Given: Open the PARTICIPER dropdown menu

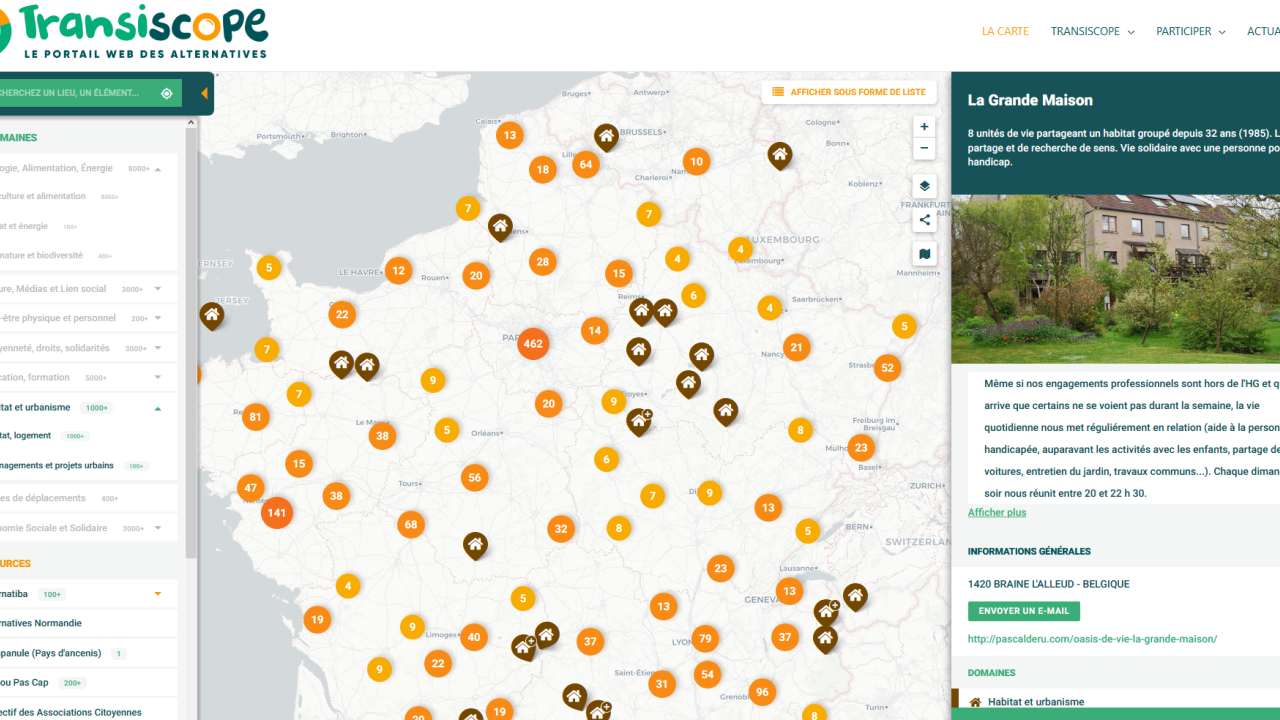Looking at the screenshot, I should 1190,32.
